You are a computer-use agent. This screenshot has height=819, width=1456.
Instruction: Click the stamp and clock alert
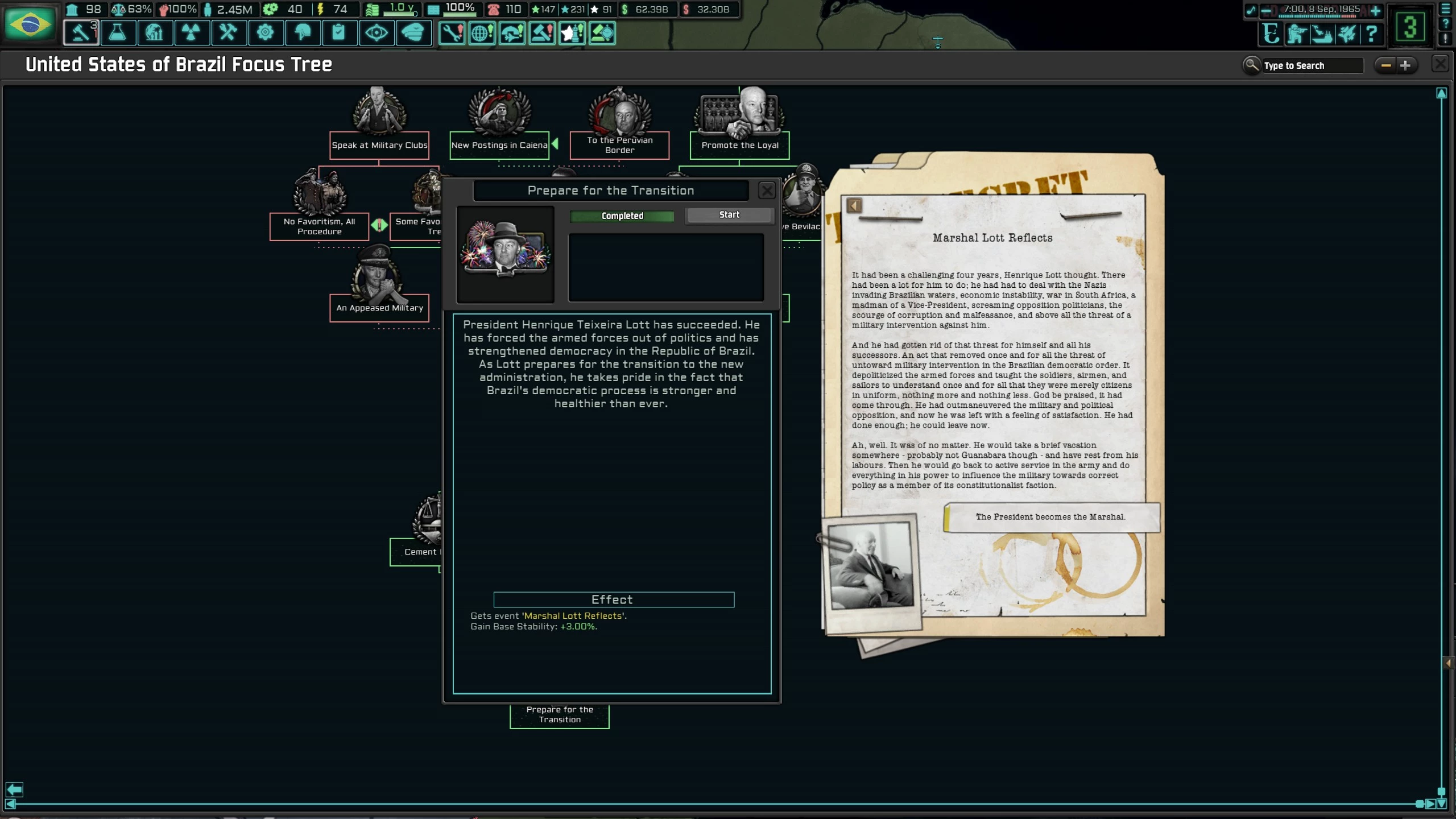pyautogui.click(x=602, y=33)
